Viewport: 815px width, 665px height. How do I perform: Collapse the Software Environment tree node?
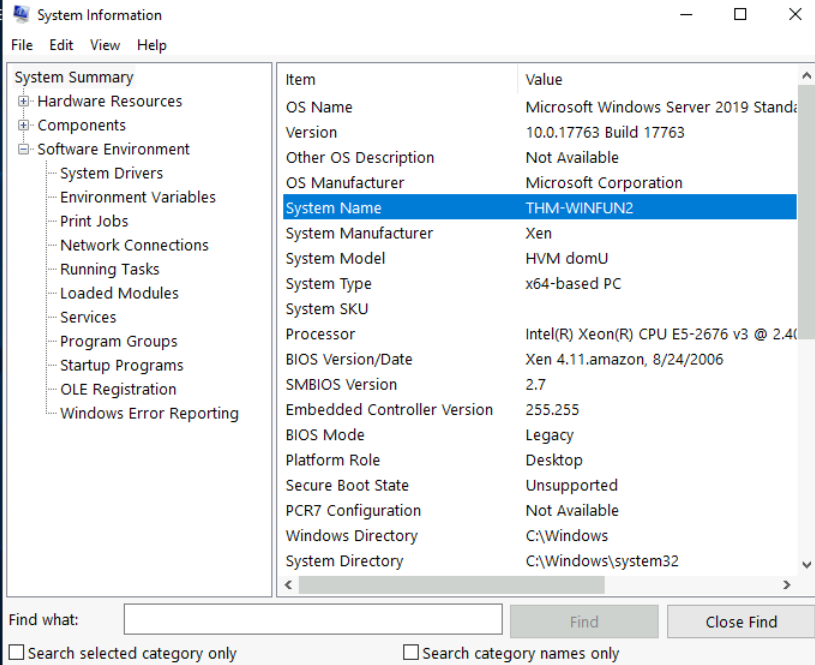pyautogui.click(x=23, y=149)
